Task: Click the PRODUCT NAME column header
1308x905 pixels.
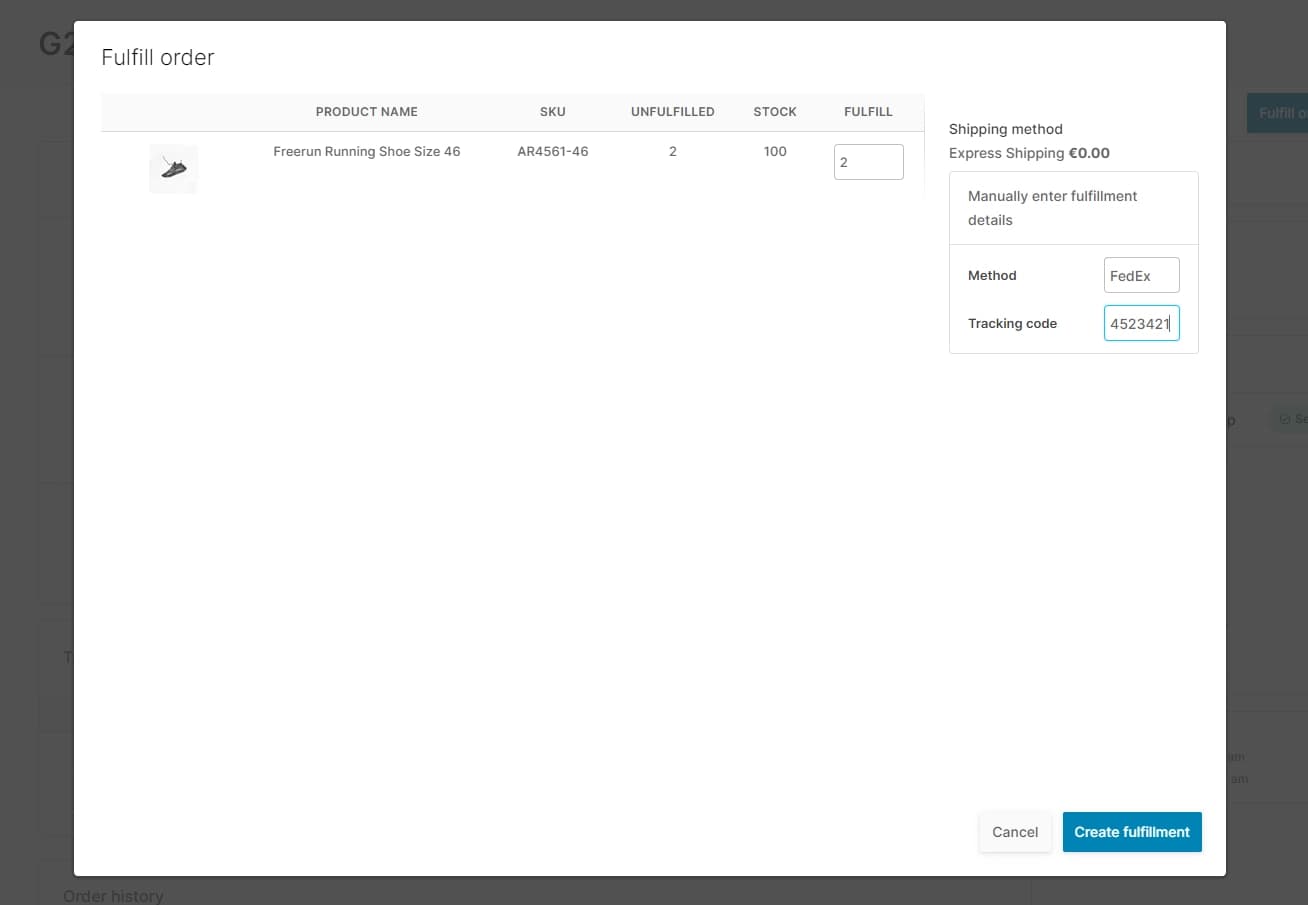Action: (x=366, y=112)
